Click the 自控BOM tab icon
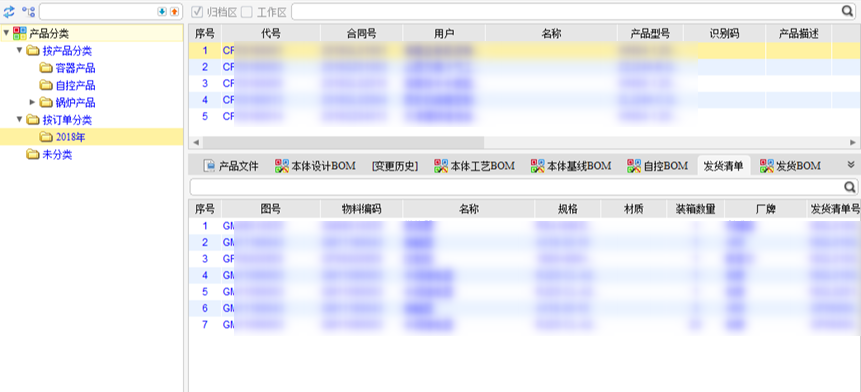861x392 pixels. pyautogui.click(x=635, y=166)
